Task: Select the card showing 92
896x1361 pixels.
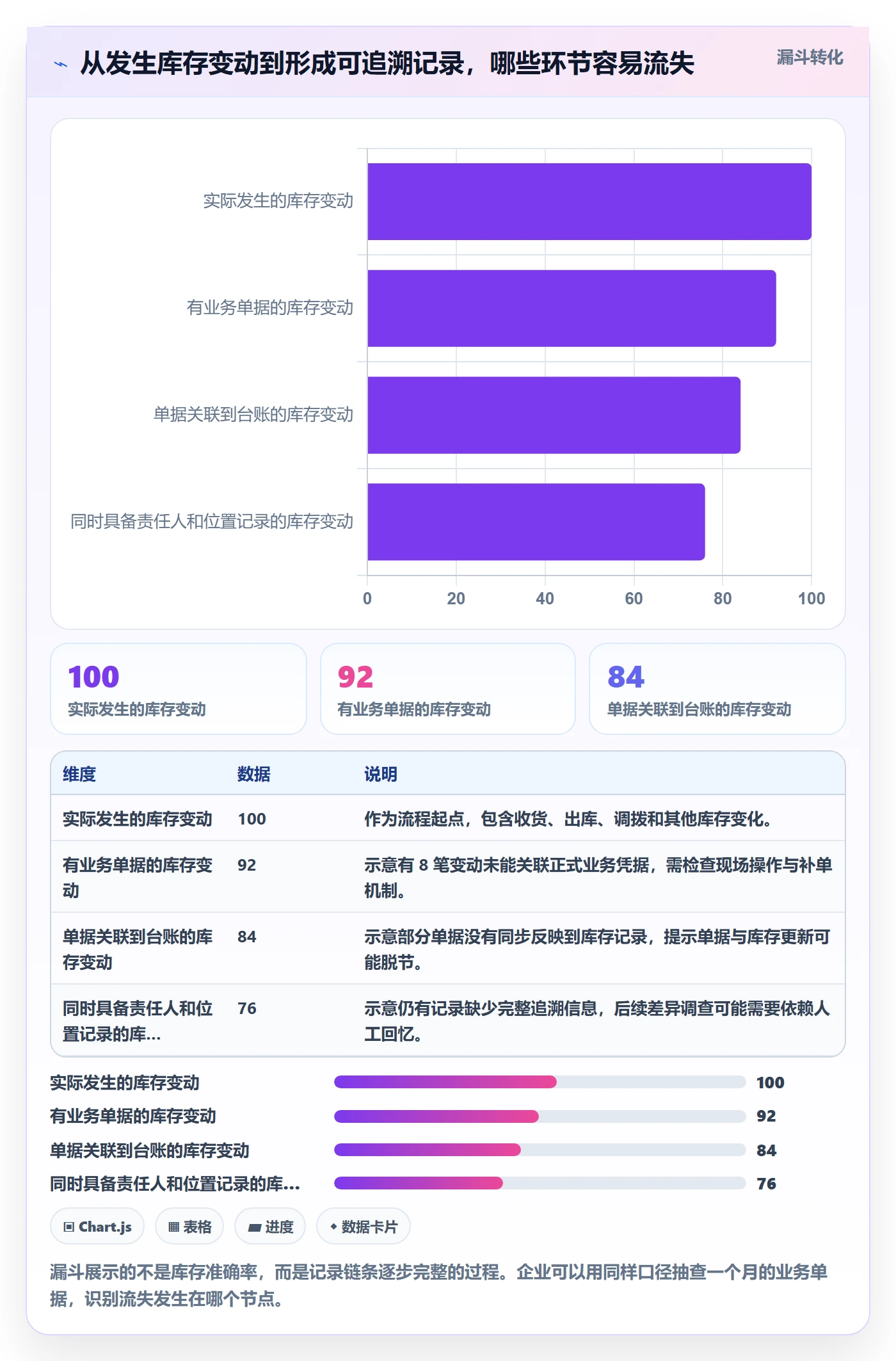Action: coord(448,689)
